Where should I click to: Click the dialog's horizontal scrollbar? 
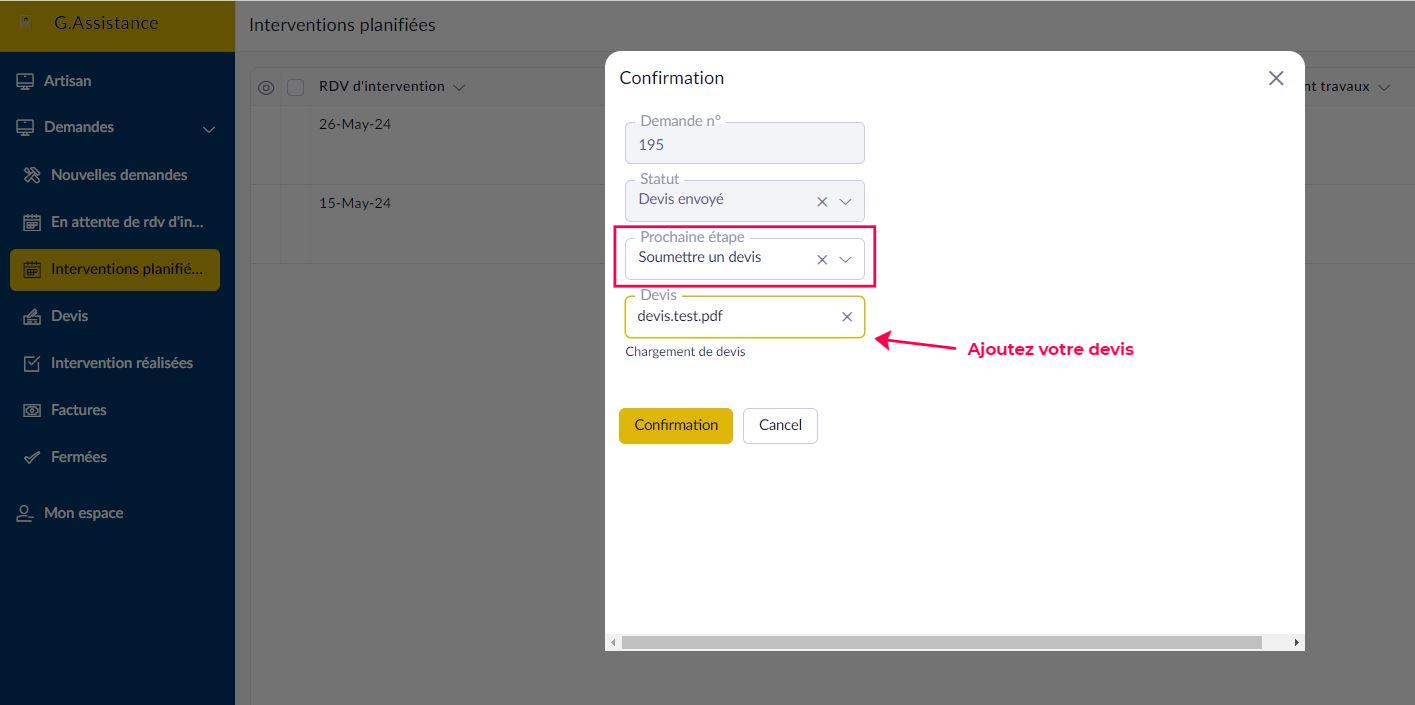tap(940, 642)
